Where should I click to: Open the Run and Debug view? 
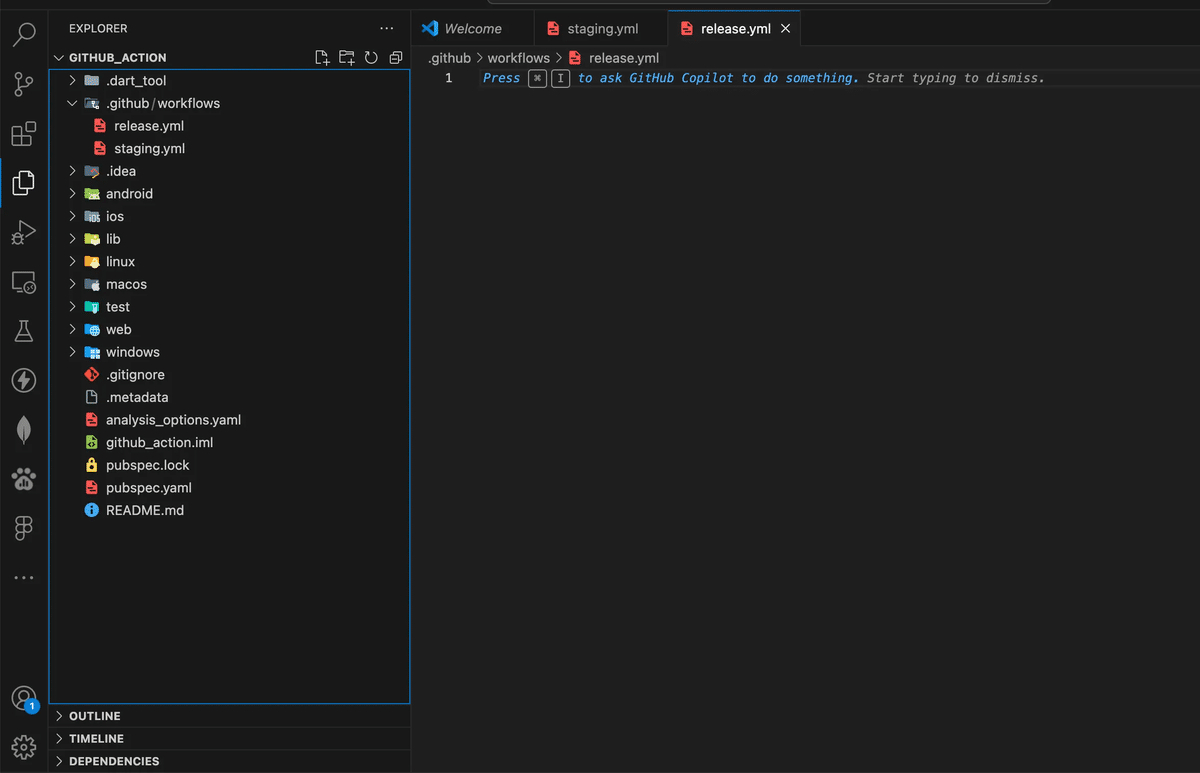[24, 232]
